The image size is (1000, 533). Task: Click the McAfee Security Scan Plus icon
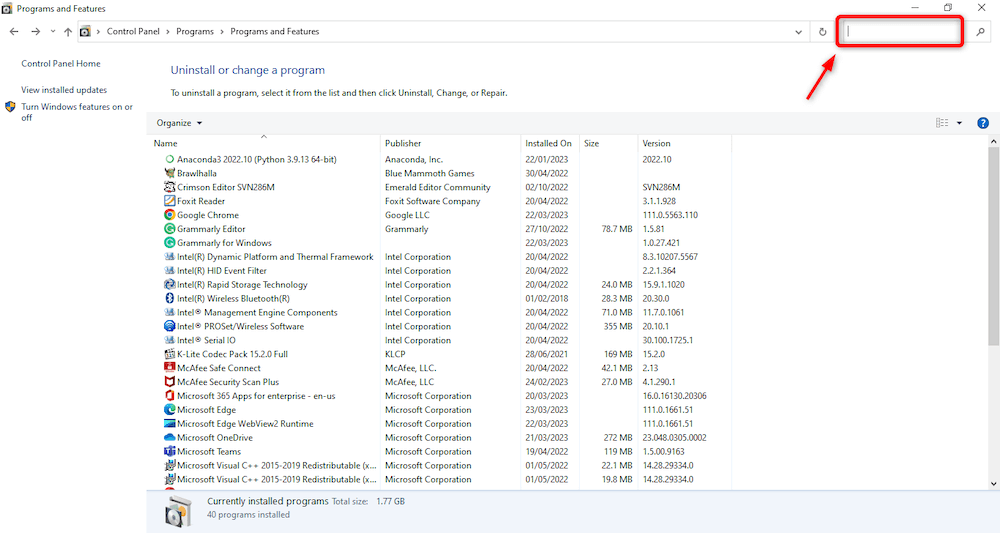click(170, 382)
